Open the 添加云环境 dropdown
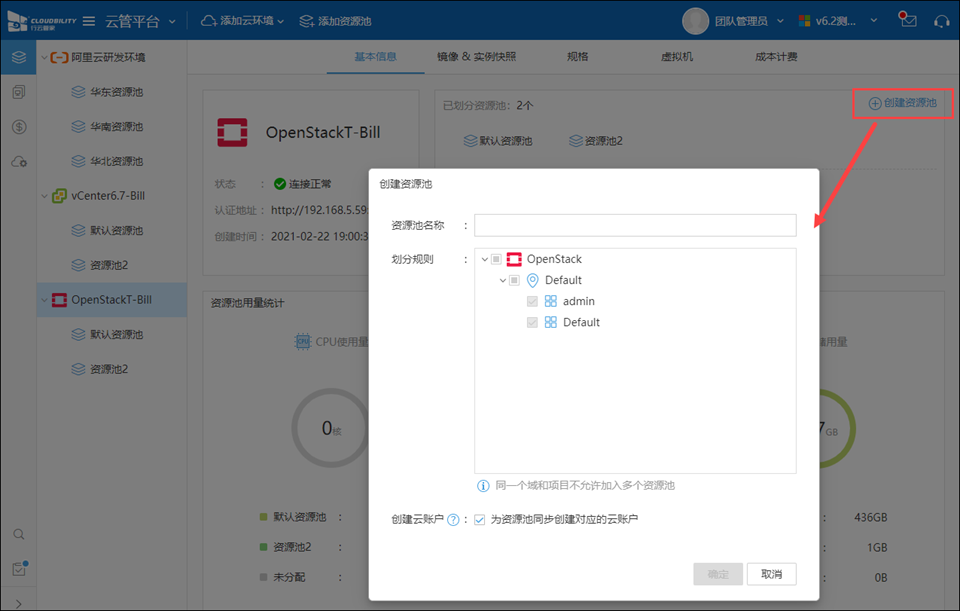 (242, 21)
